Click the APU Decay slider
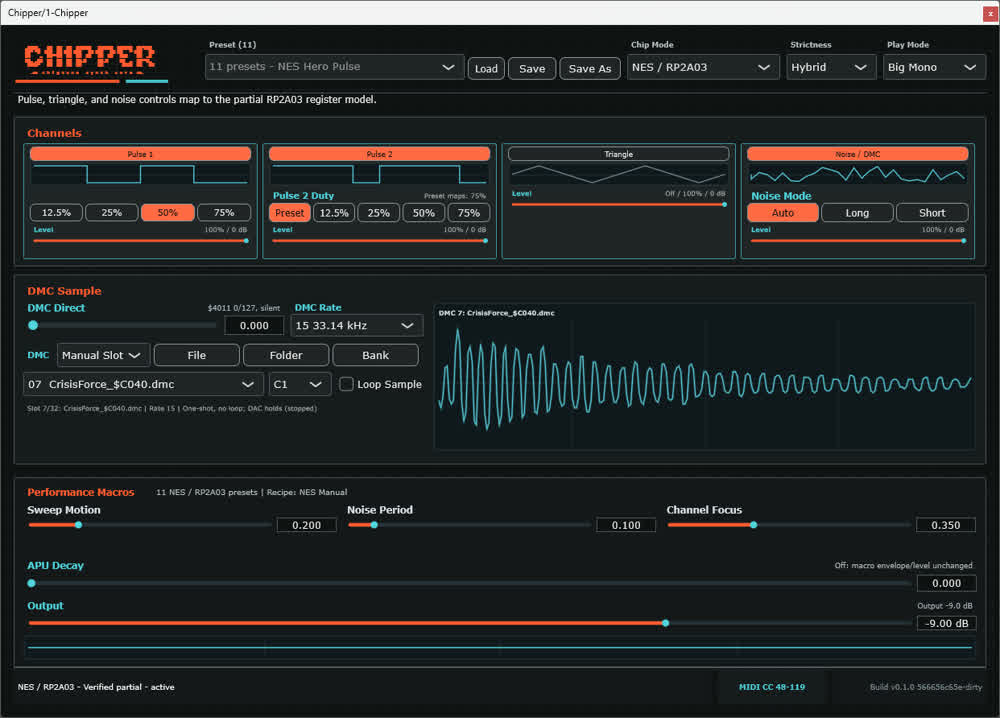 [469, 583]
